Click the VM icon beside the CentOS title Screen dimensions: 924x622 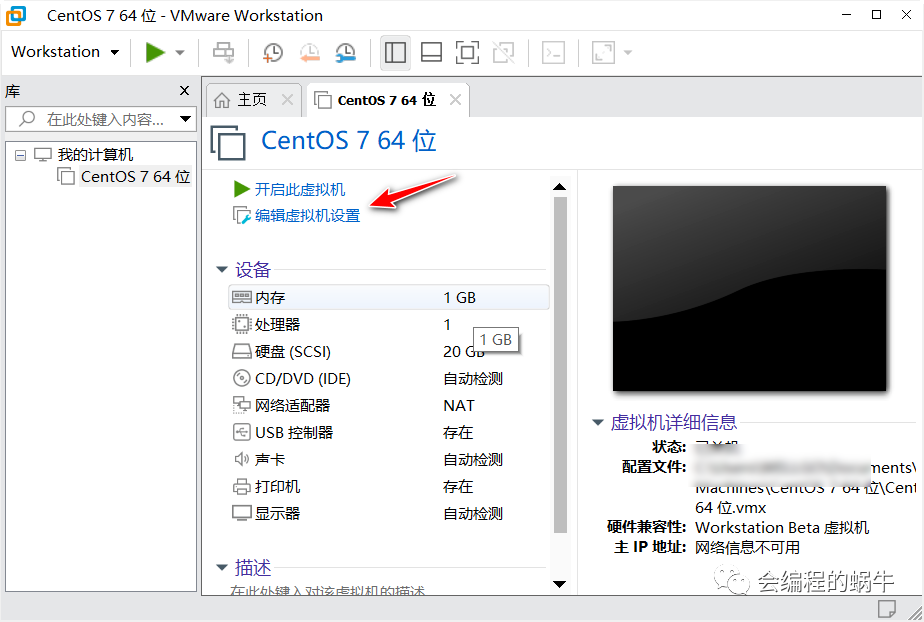click(228, 142)
